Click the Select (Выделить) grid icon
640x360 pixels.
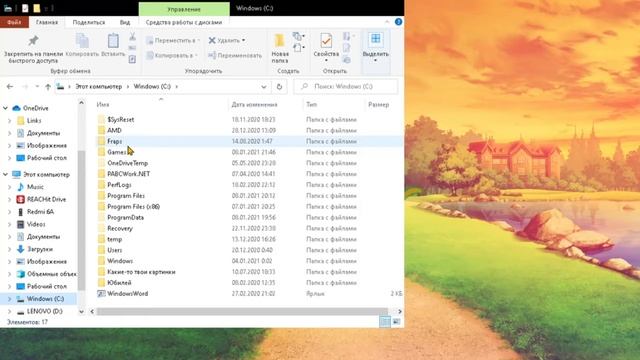[376, 40]
